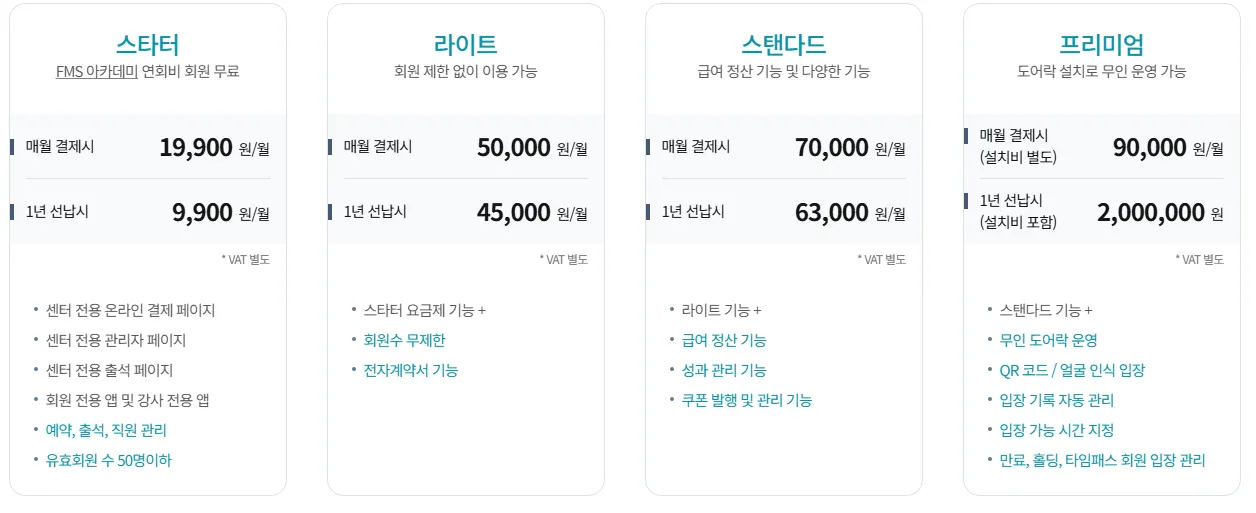Screen dimensions: 1256x513
Task: Click the 라이트 plan title
Action: 466,44
